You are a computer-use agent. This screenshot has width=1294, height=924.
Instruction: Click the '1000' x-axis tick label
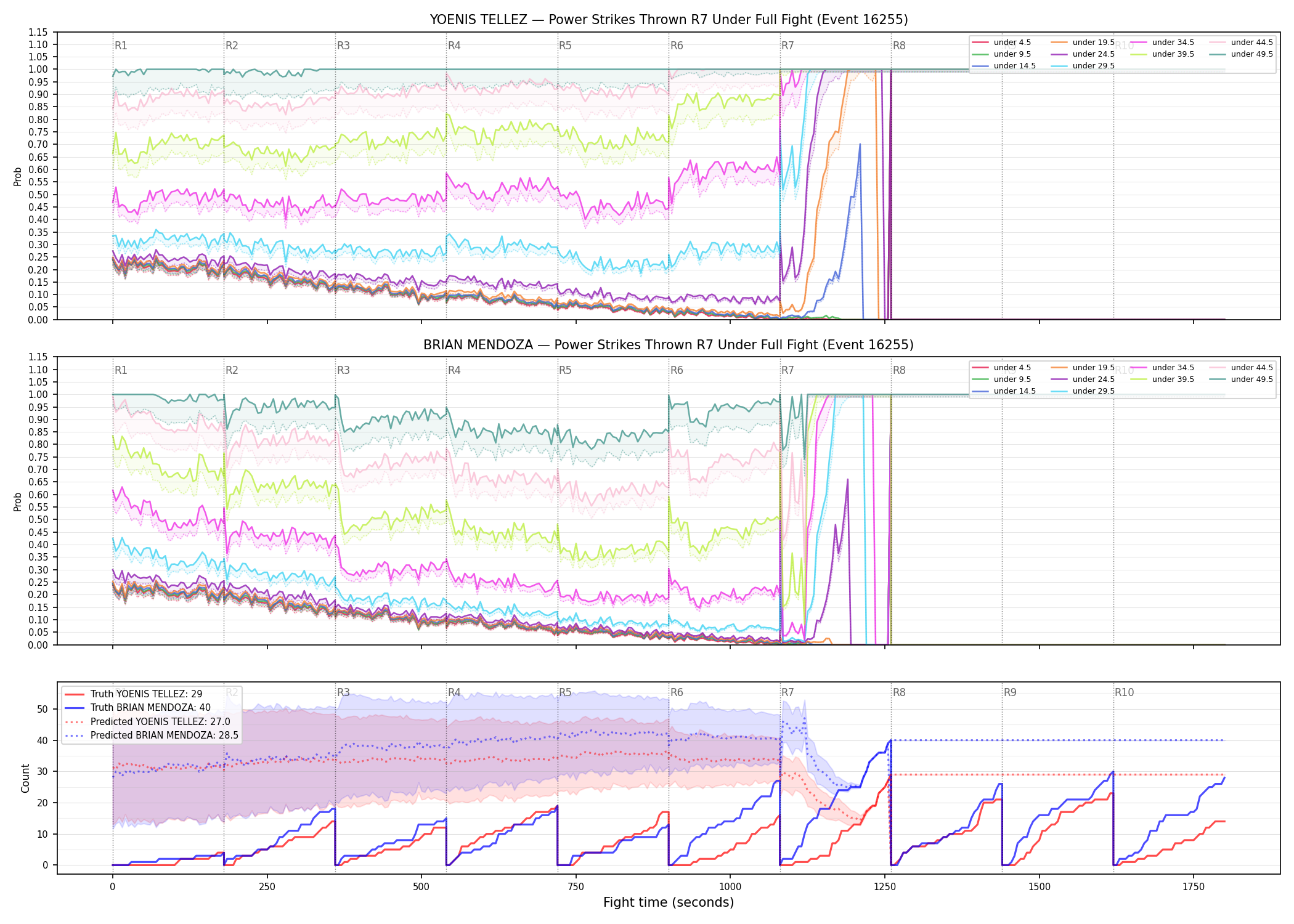tap(730, 887)
